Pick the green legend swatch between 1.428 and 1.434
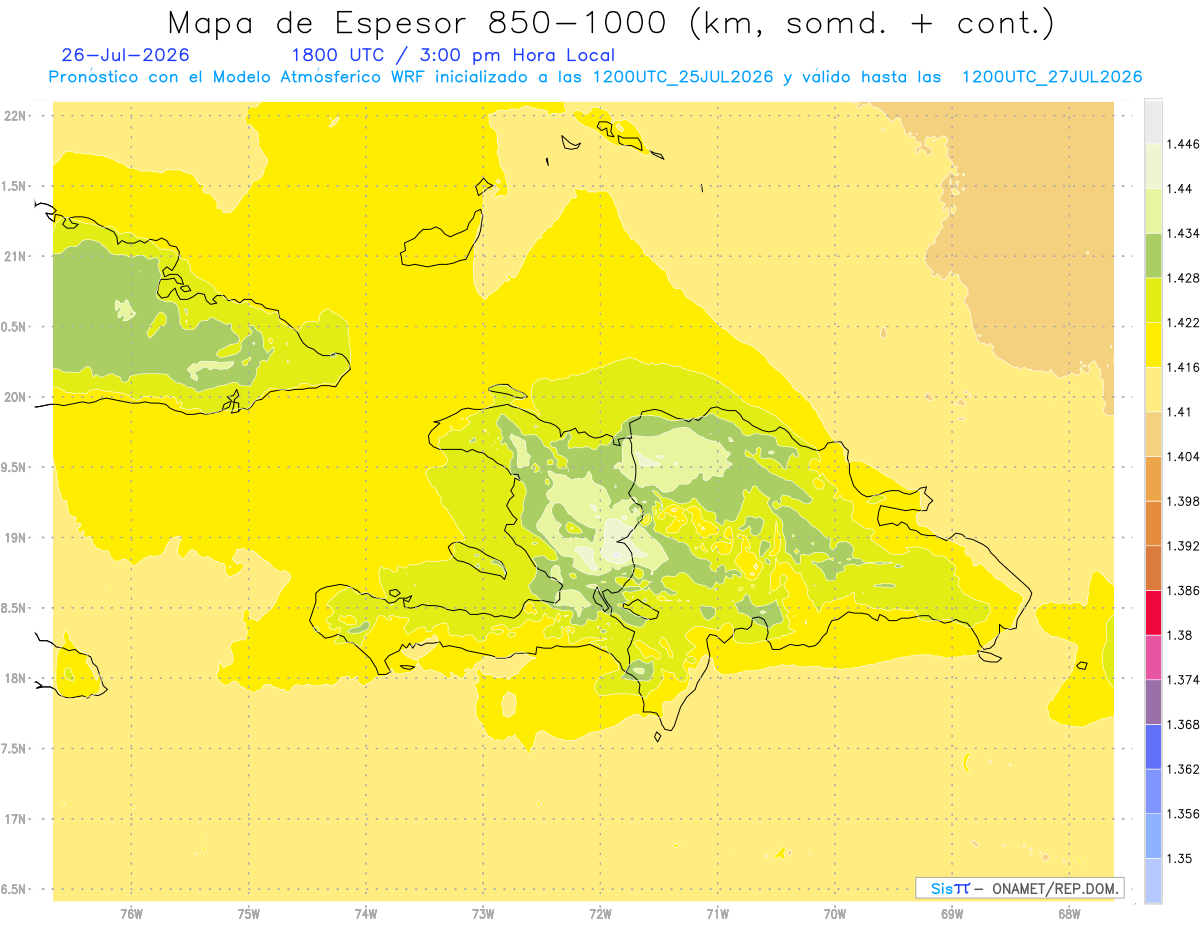 (1153, 255)
